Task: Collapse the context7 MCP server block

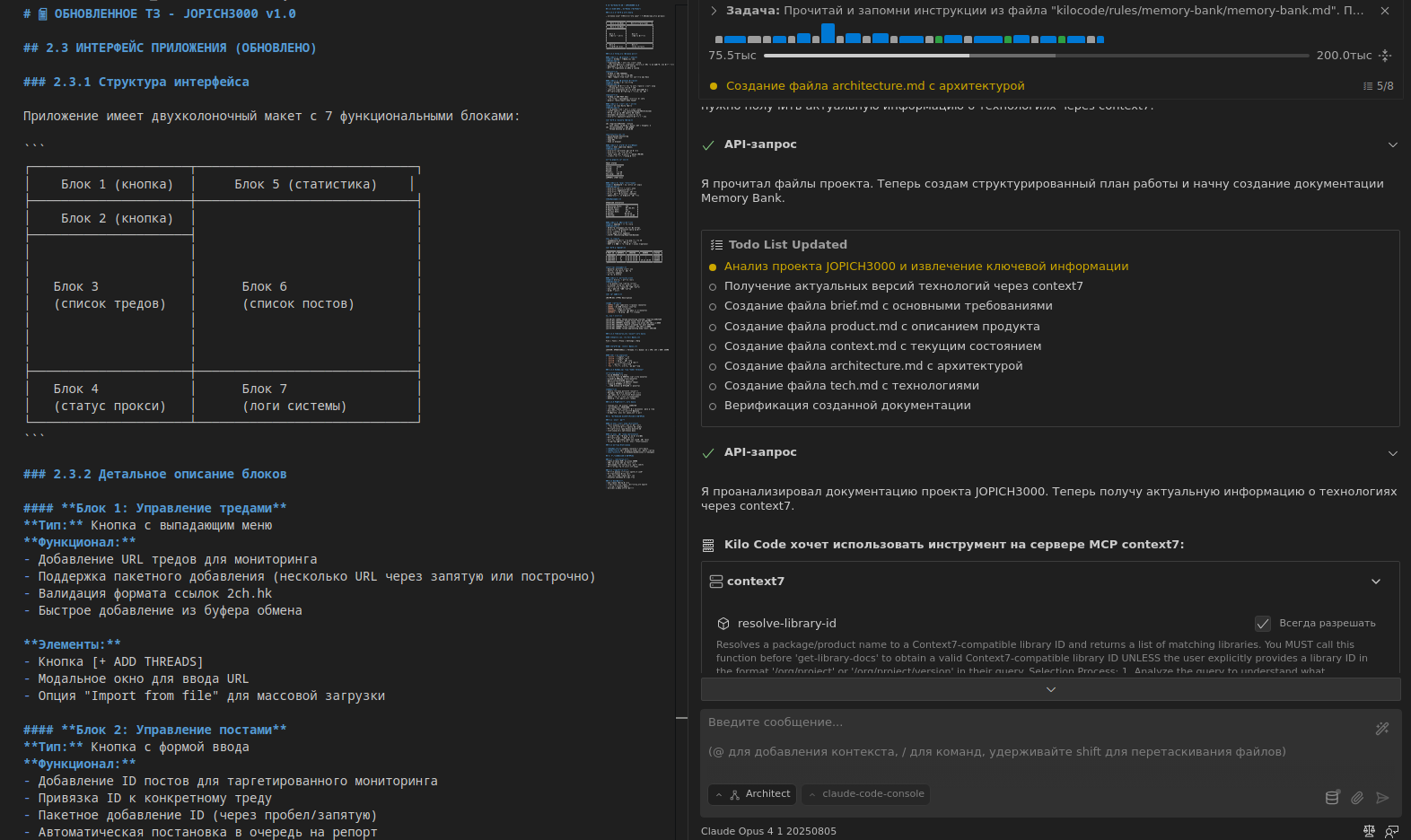Action: pyautogui.click(x=1376, y=582)
